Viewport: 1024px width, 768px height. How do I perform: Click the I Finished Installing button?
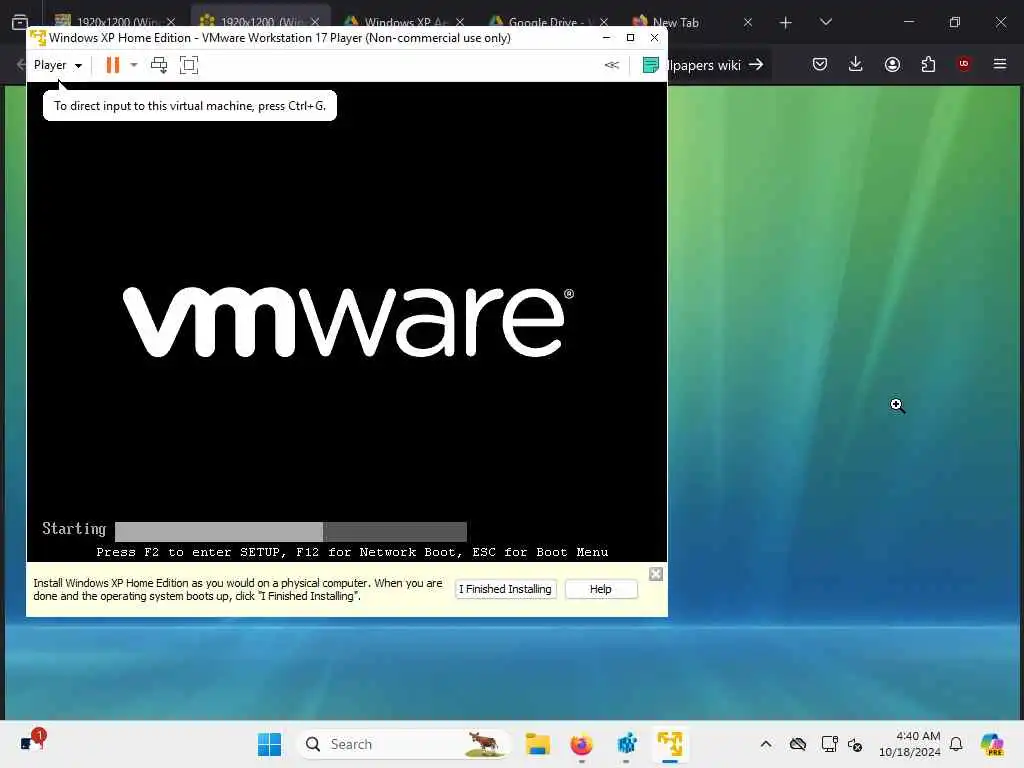click(x=505, y=589)
